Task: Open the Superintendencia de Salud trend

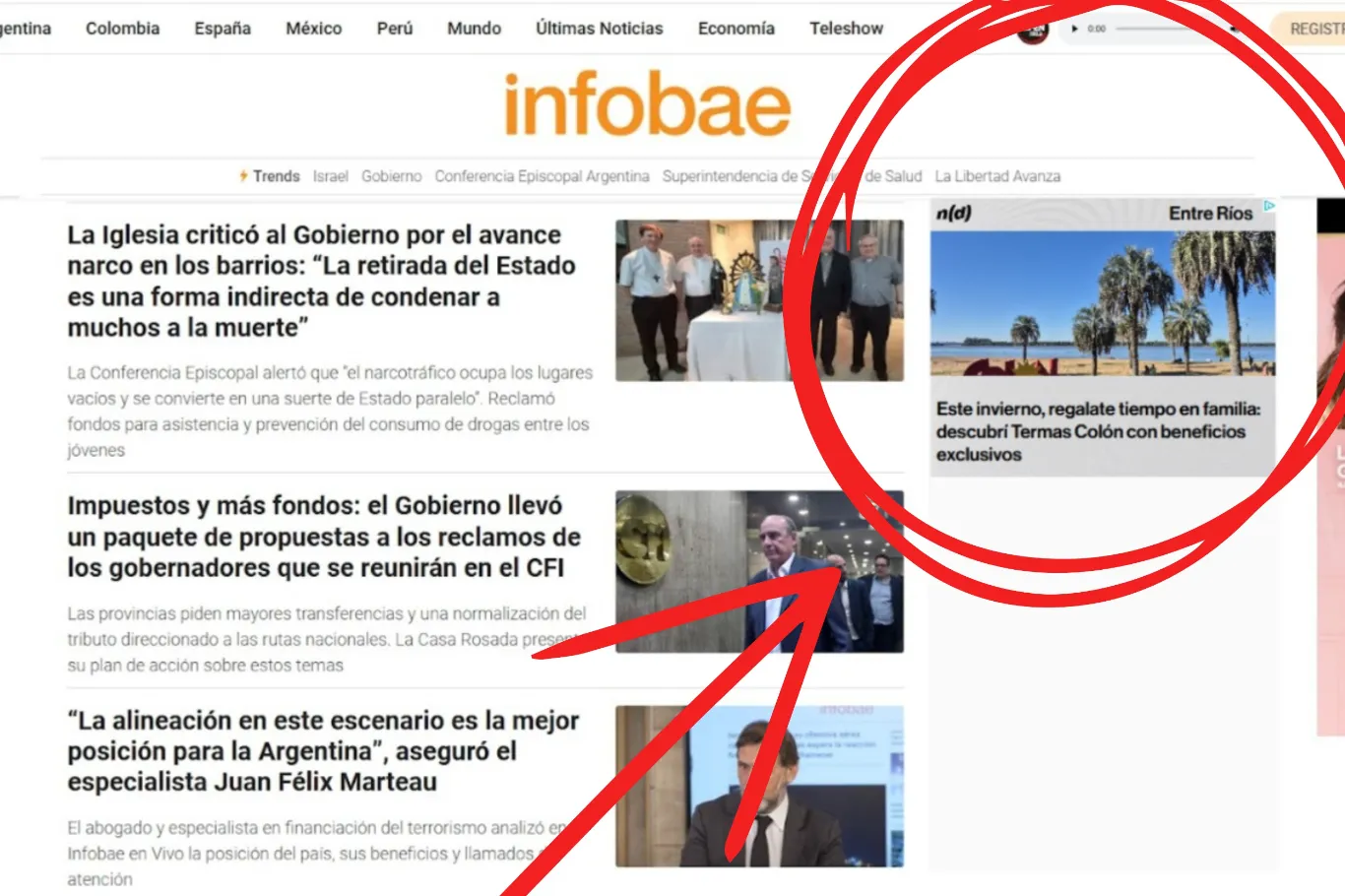Action: (x=792, y=176)
